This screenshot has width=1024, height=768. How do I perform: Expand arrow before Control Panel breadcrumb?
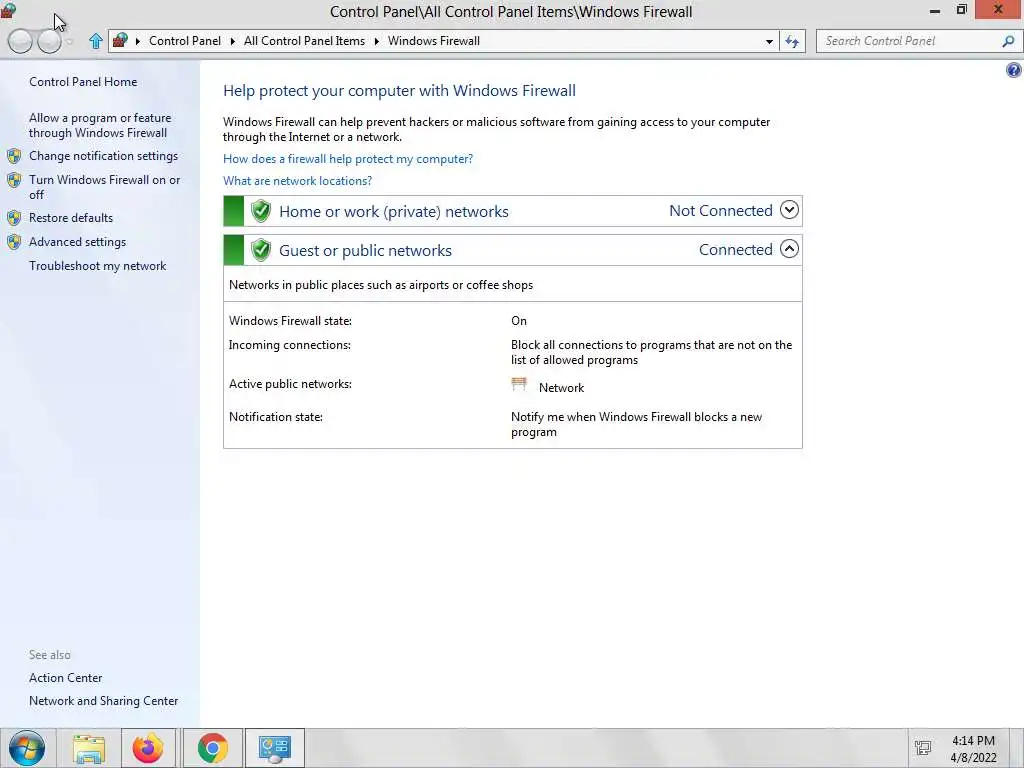[138, 41]
